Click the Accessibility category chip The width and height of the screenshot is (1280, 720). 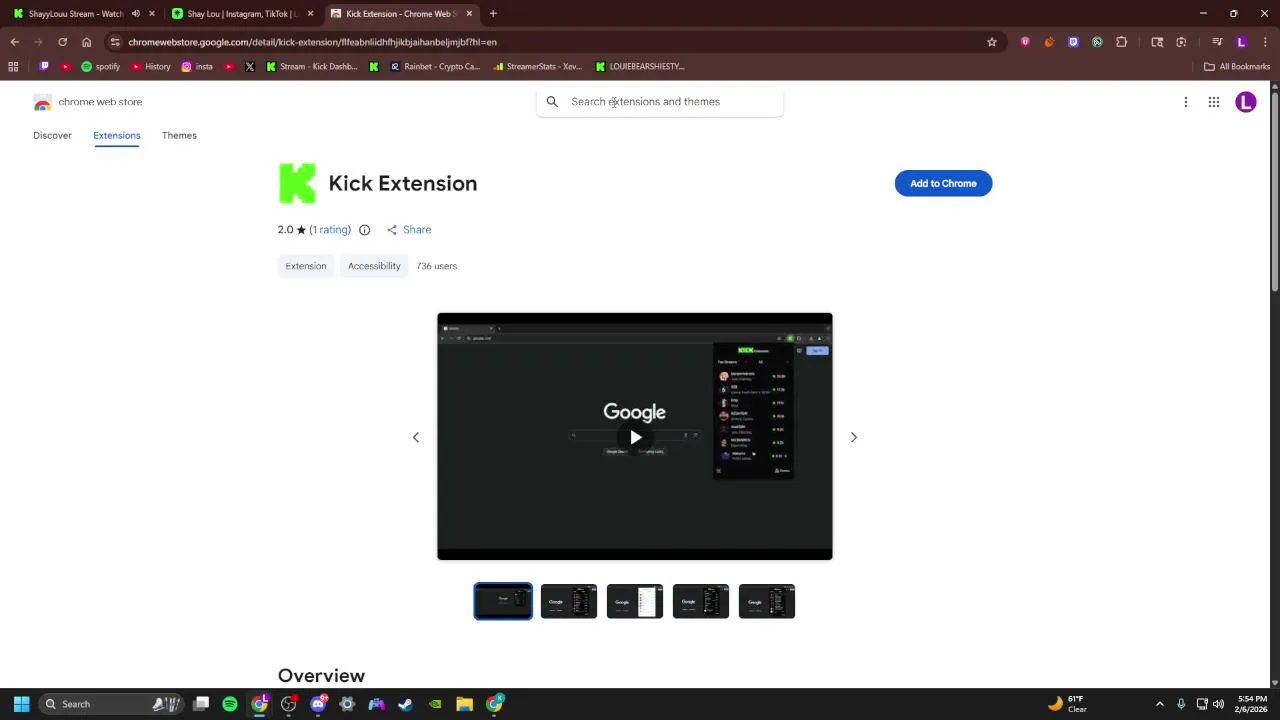click(374, 266)
